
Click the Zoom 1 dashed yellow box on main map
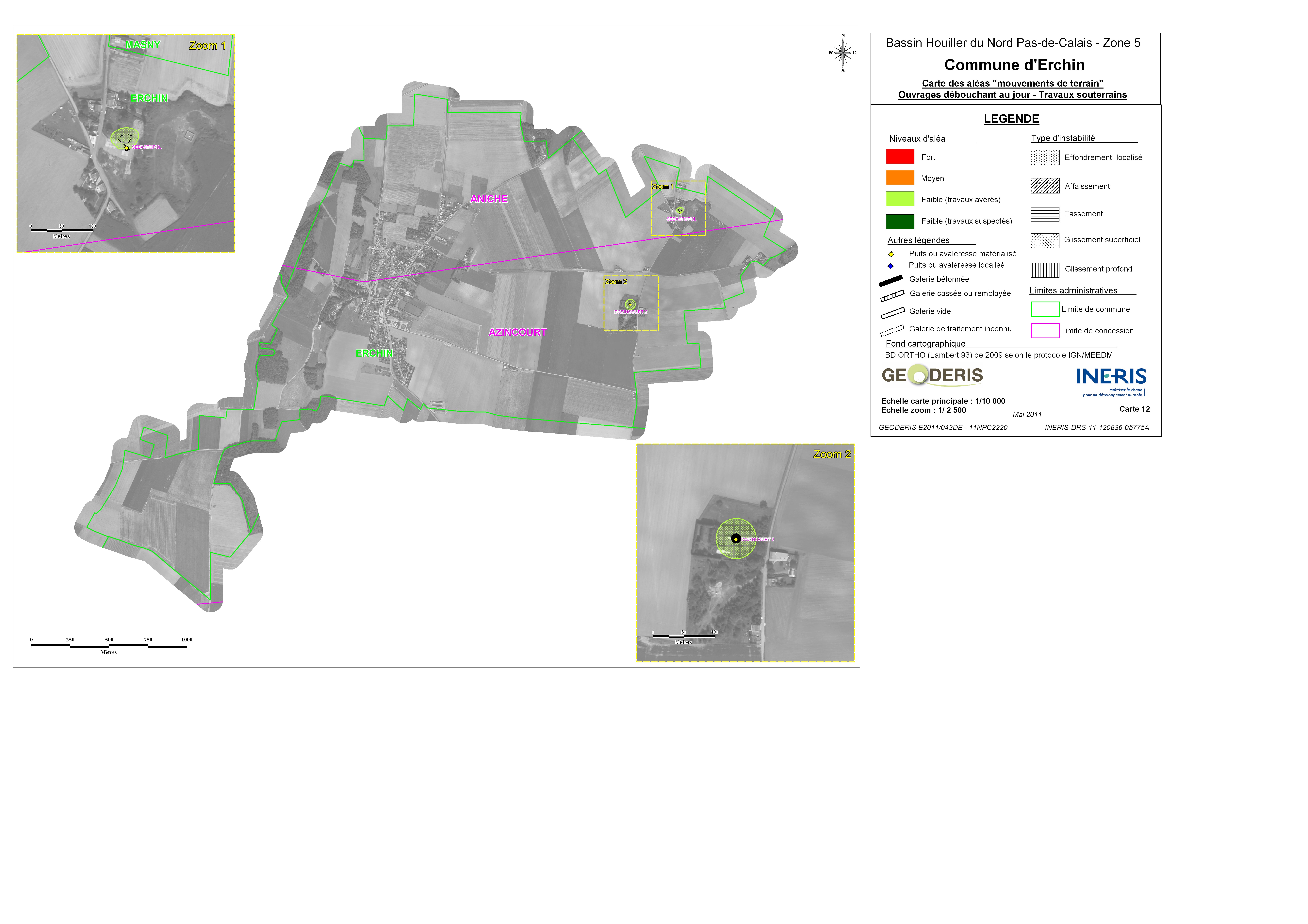(x=679, y=208)
